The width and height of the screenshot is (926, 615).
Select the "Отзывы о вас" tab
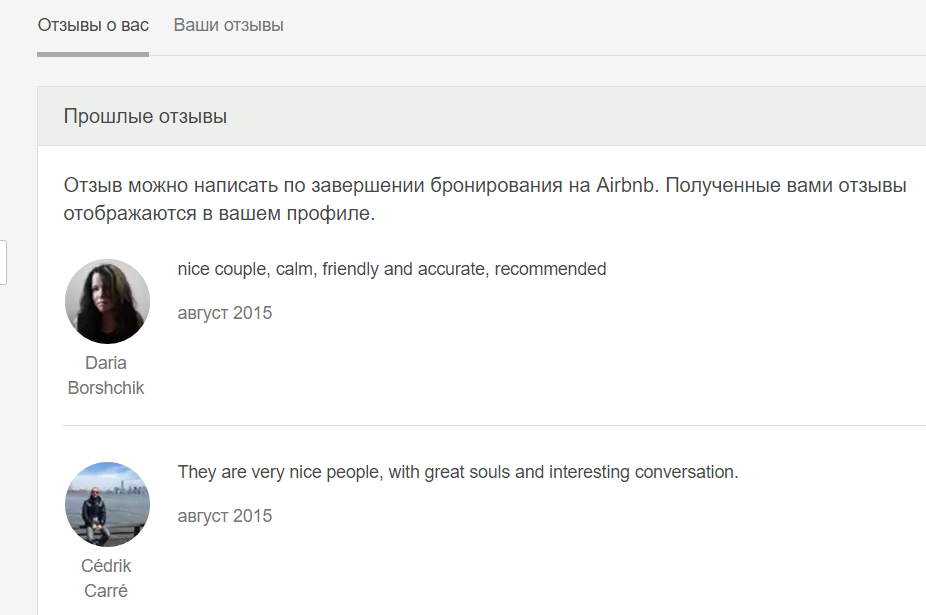[93, 25]
